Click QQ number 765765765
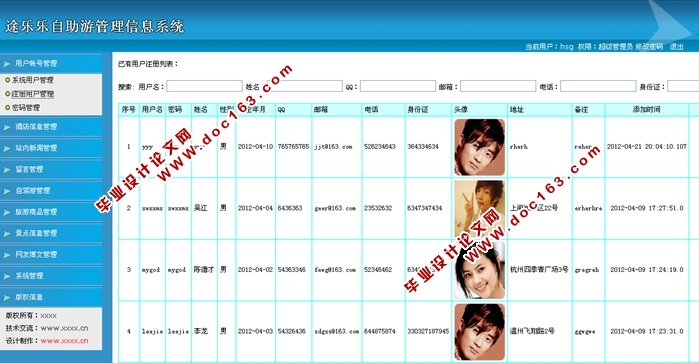699x363 pixels. tap(293, 147)
